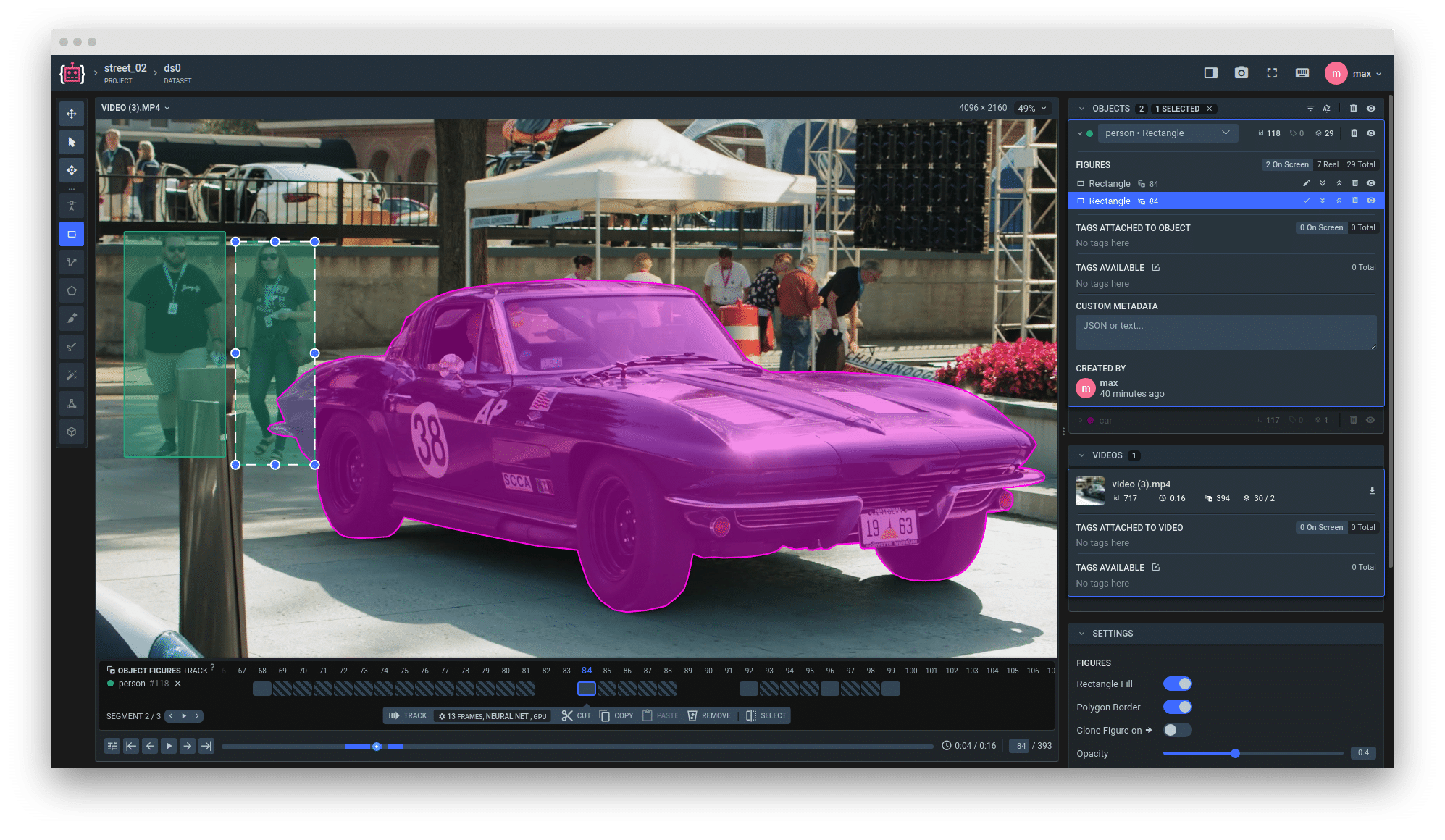
Task: Open street_02 project breadcrumb
Action: (125, 73)
